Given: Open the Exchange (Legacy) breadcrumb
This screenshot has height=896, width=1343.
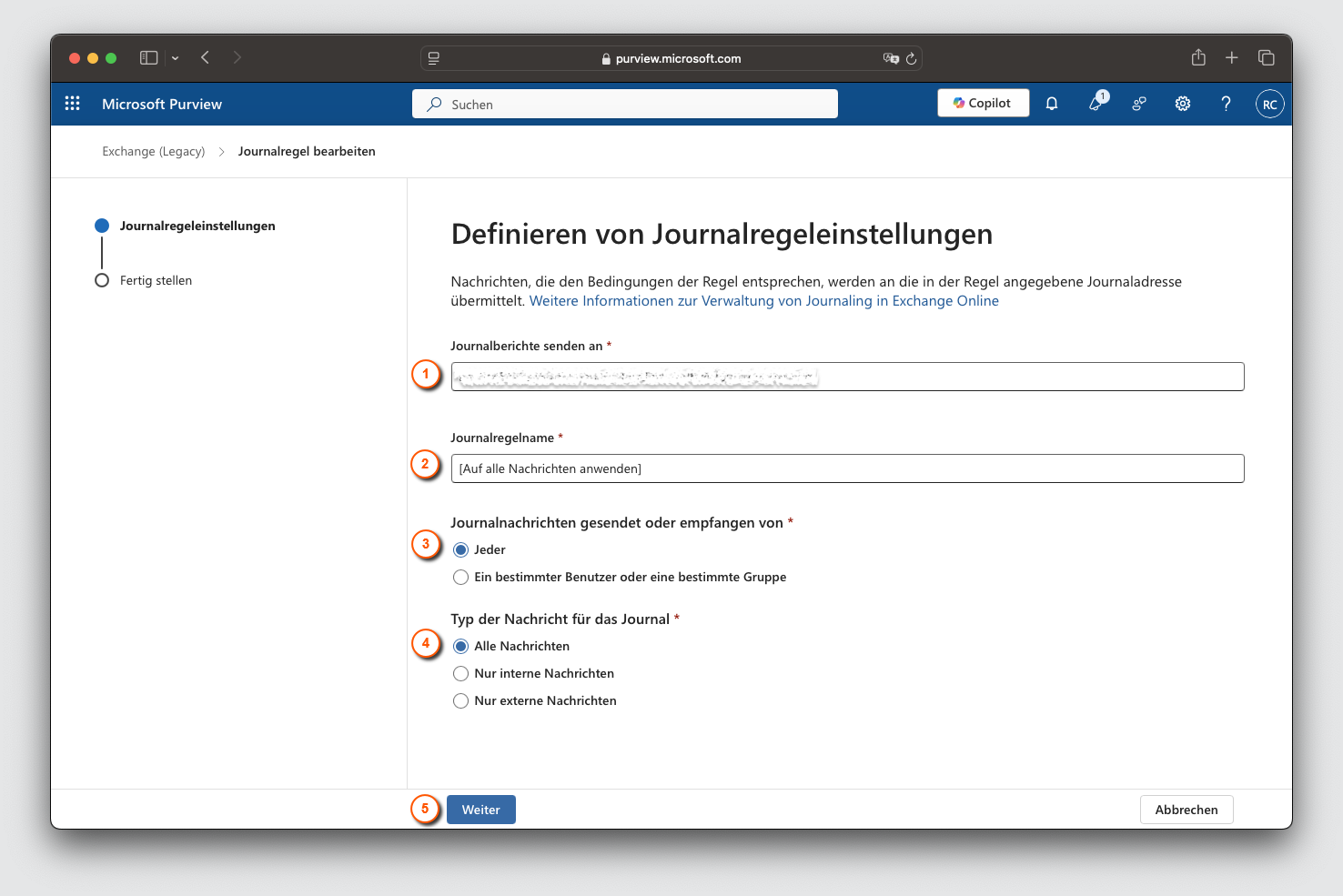Looking at the screenshot, I should click(154, 151).
